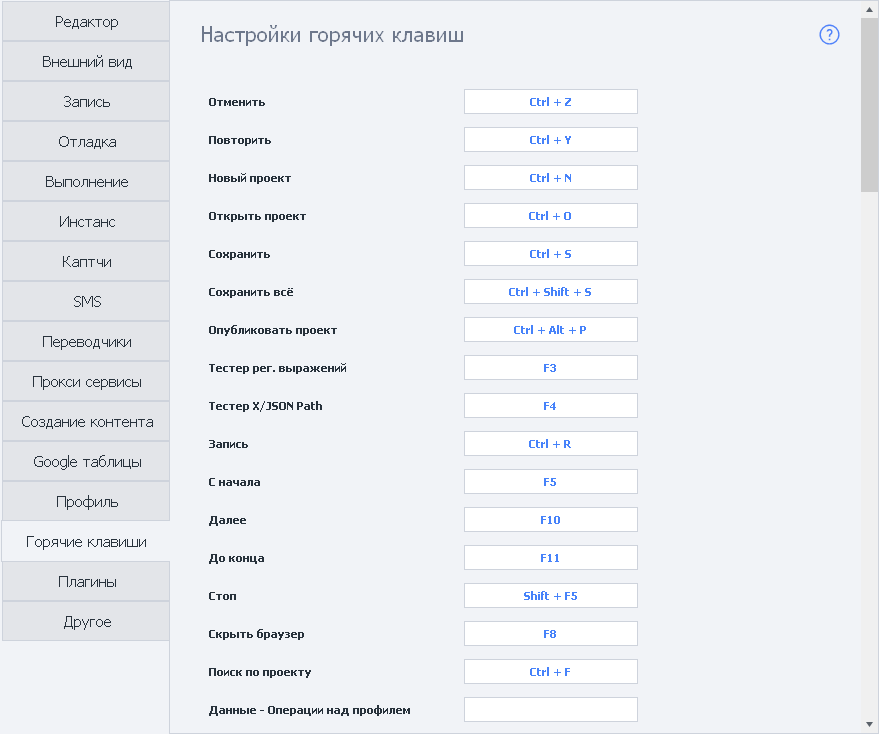Edit the Повторить hotkey field
879x734 pixels.
[x=550, y=140]
